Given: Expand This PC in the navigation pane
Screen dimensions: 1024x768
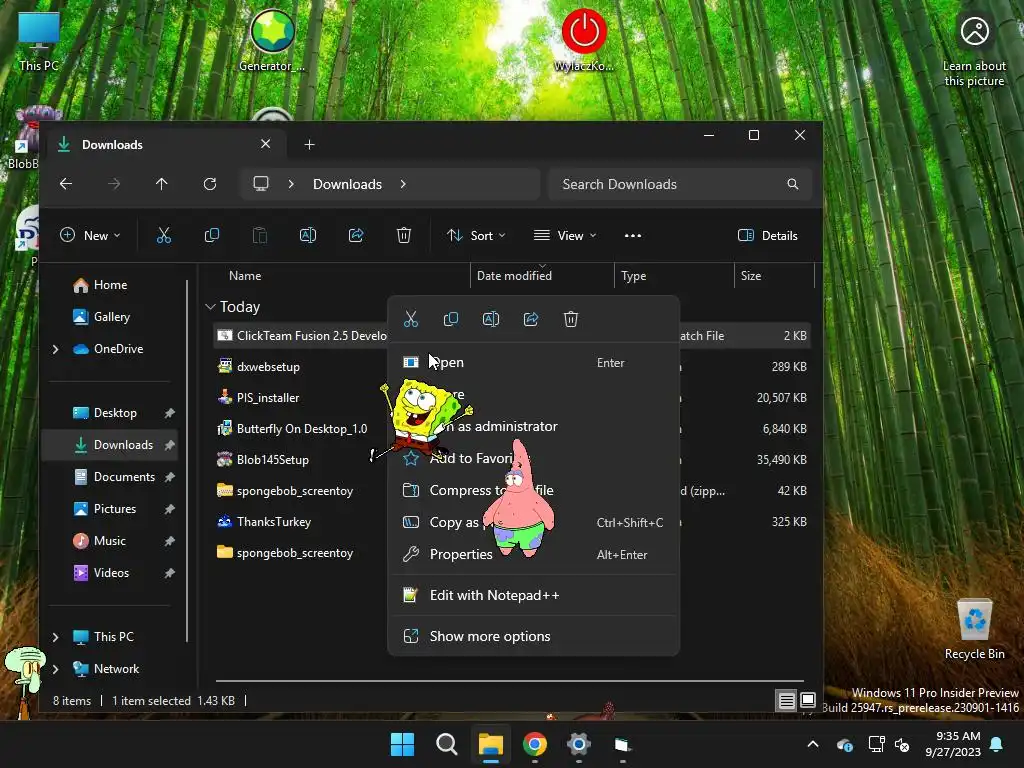Looking at the screenshot, I should [x=56, y=637].
